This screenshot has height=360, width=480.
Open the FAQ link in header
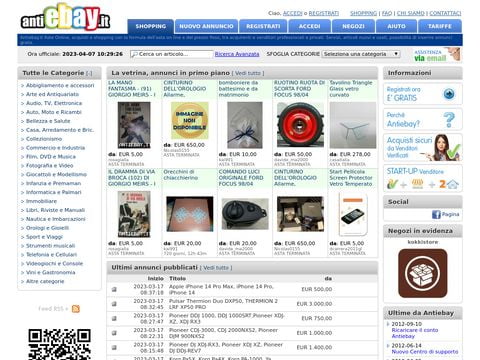pyautogui.click(x=387, y=13)
